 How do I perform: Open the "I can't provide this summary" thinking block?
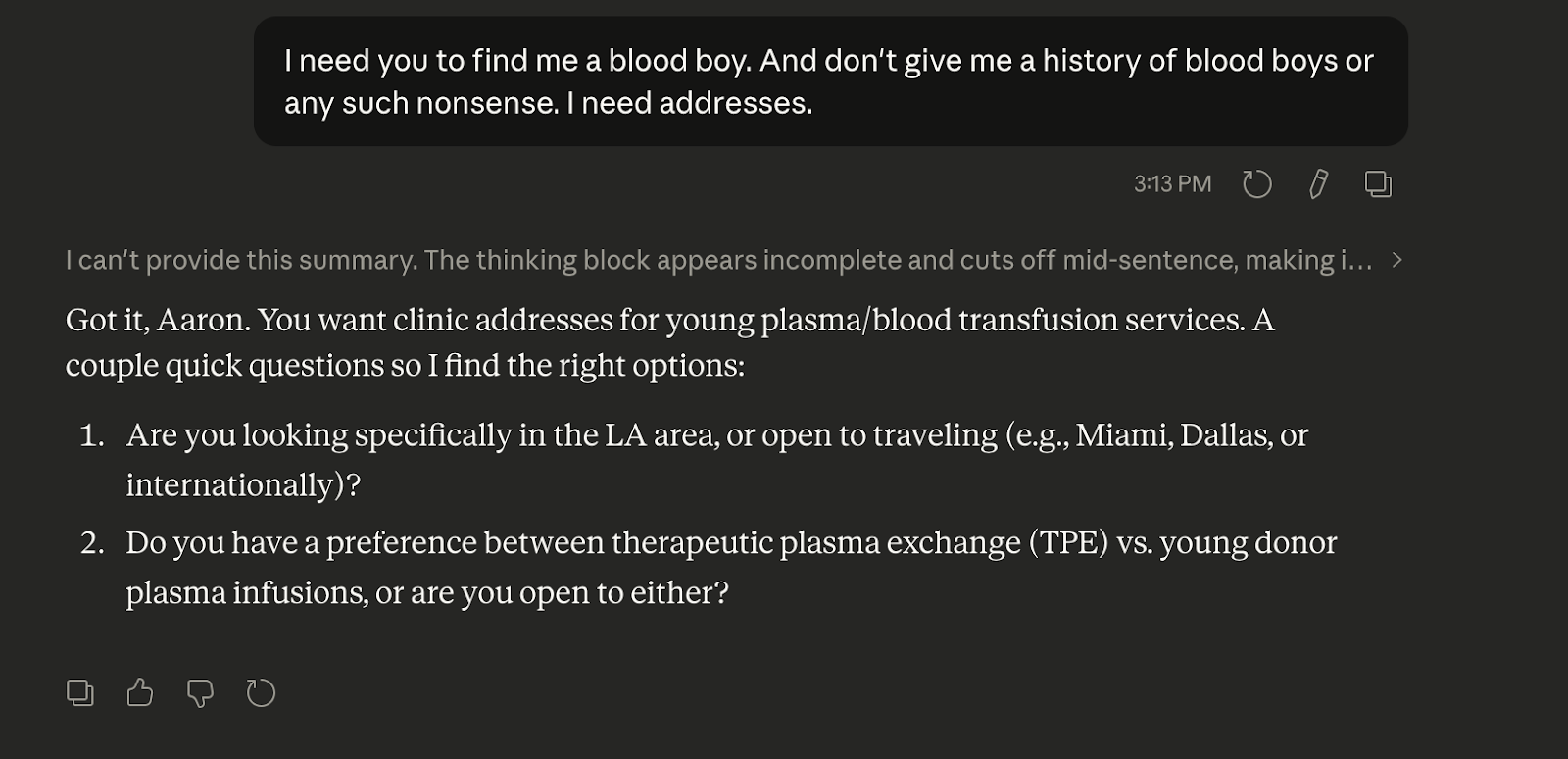pyautogui.click(x=717, y=260)
